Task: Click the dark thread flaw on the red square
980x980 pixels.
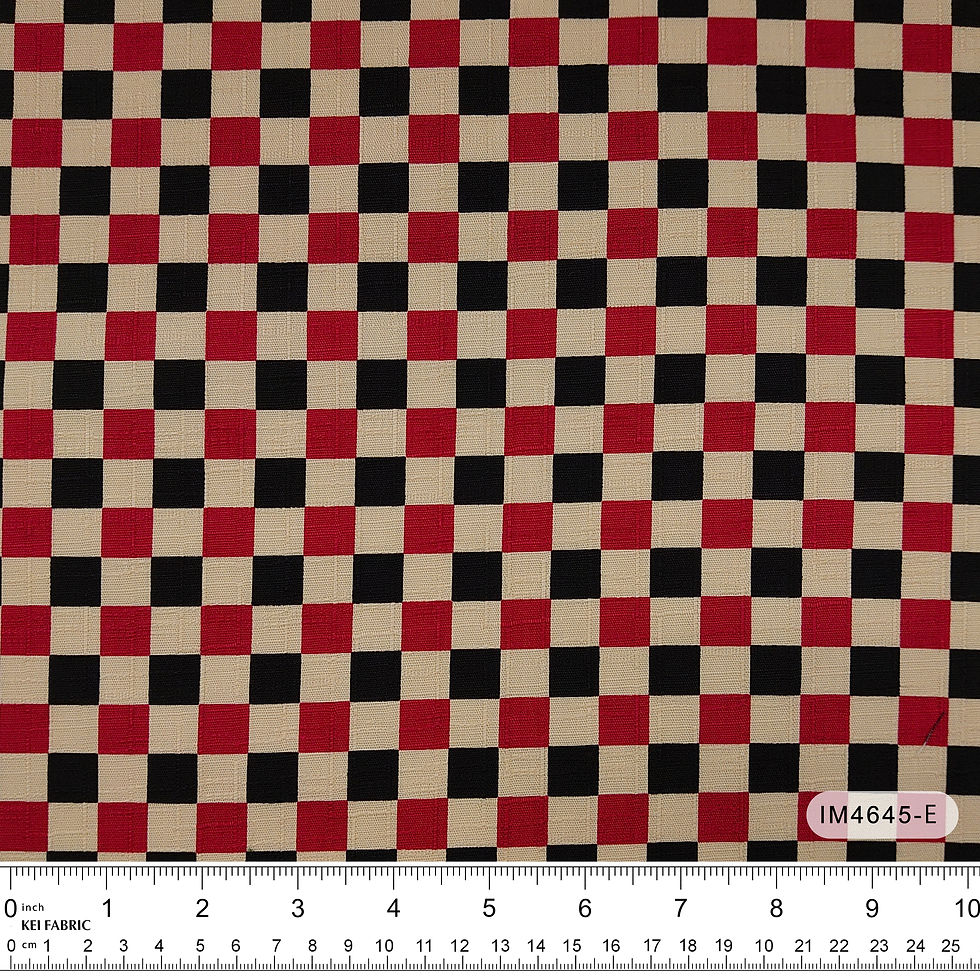Action: click(x=934, y=728)
